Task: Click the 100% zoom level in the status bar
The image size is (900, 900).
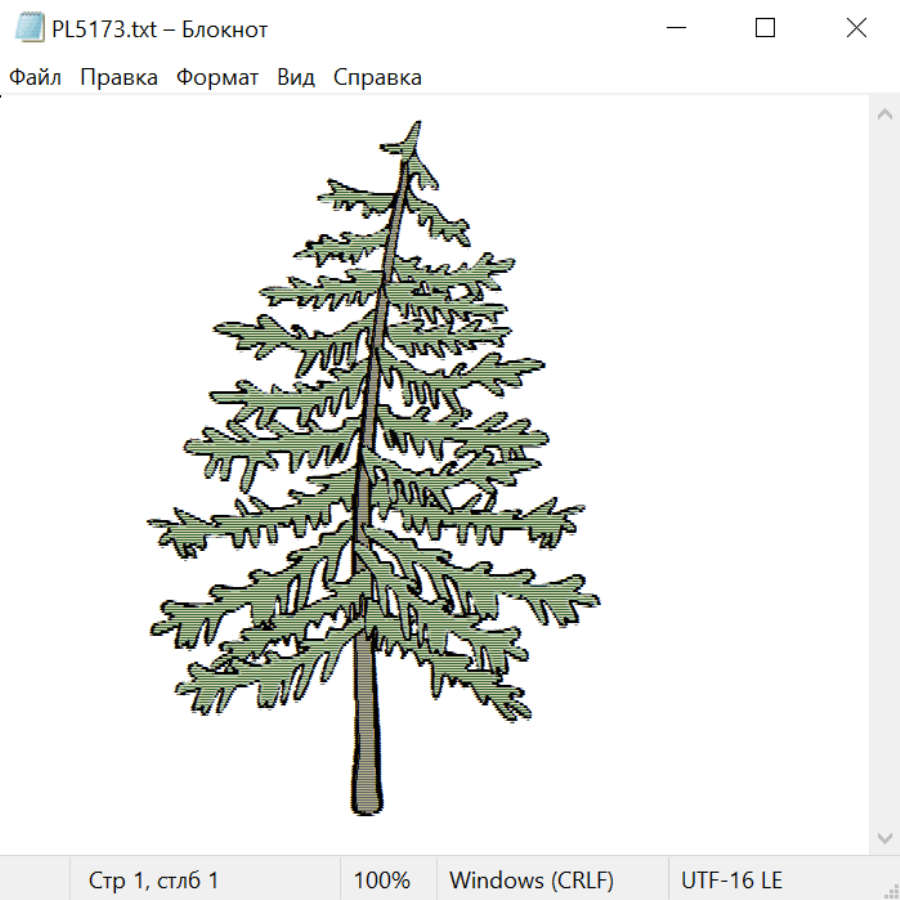Action: click(382, 881)
